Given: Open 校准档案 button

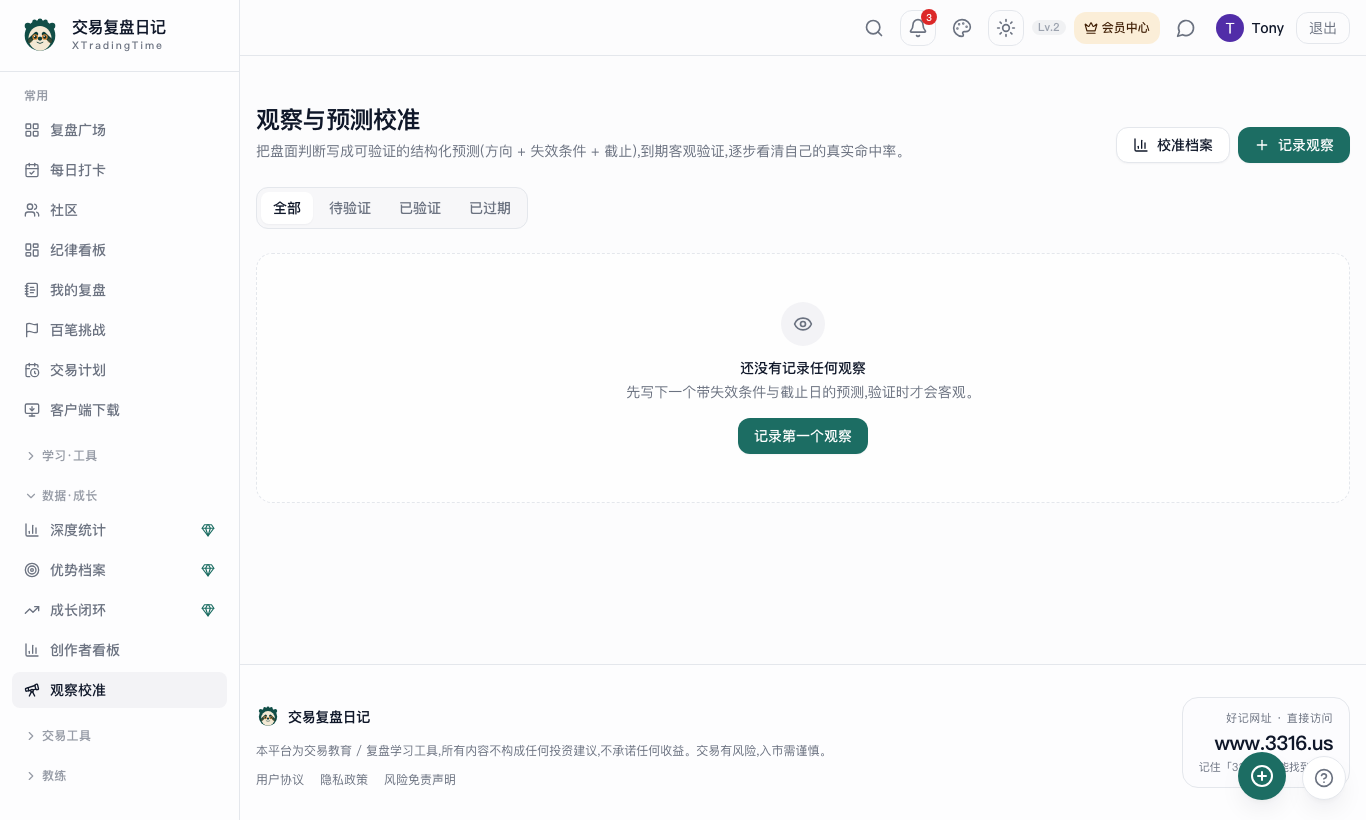Looking at the screenshot, I should (1173, 145).
